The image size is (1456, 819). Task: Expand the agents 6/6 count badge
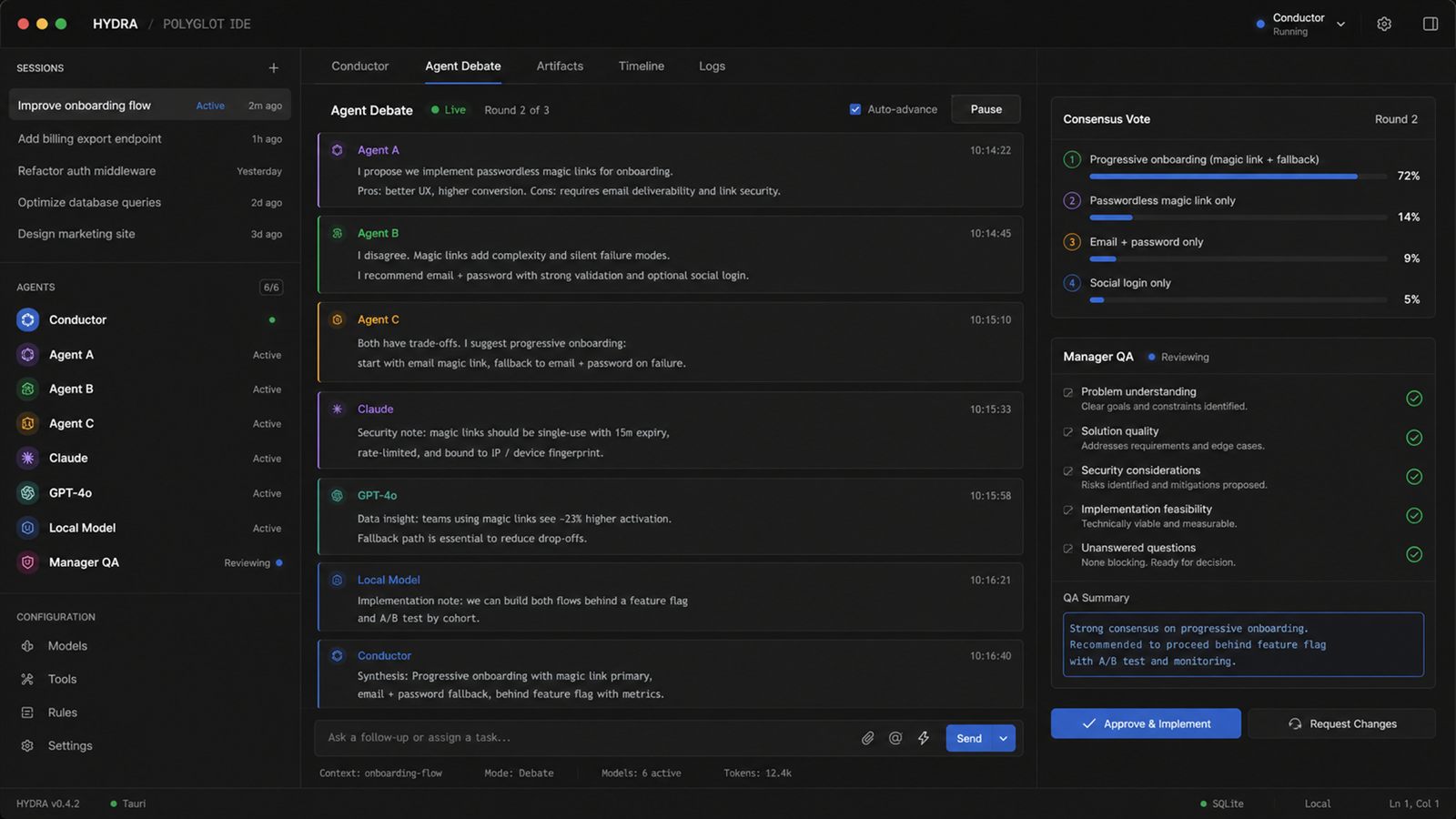tap(271, 288)
